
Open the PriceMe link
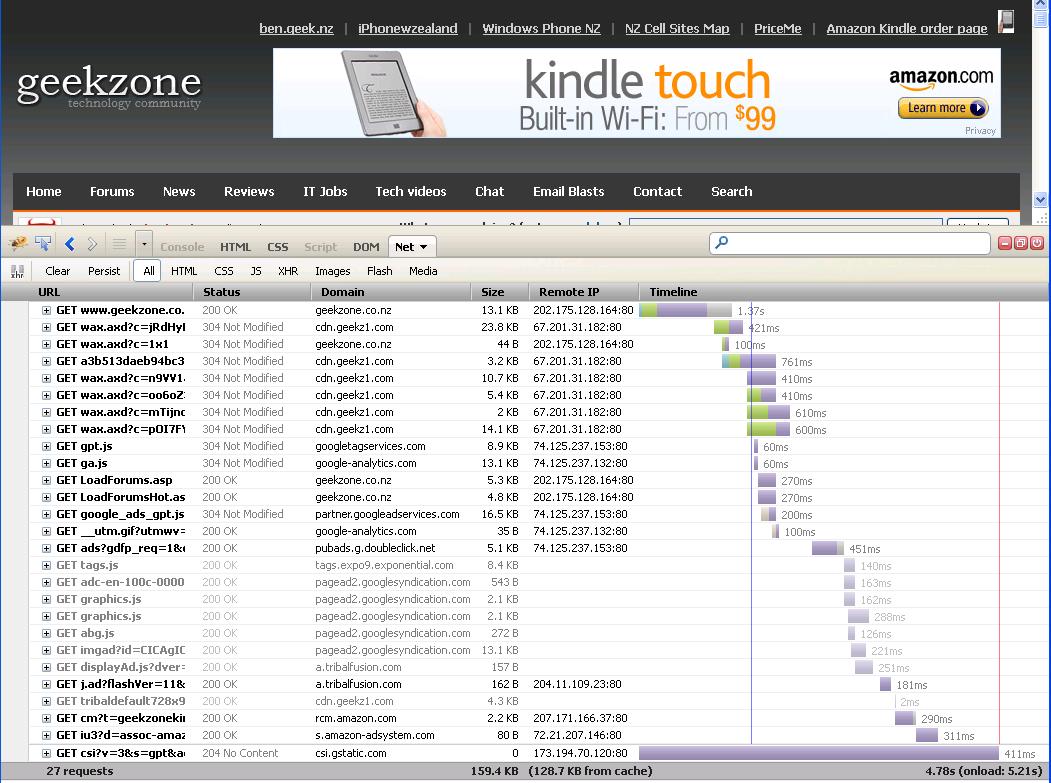coord(778,28)
